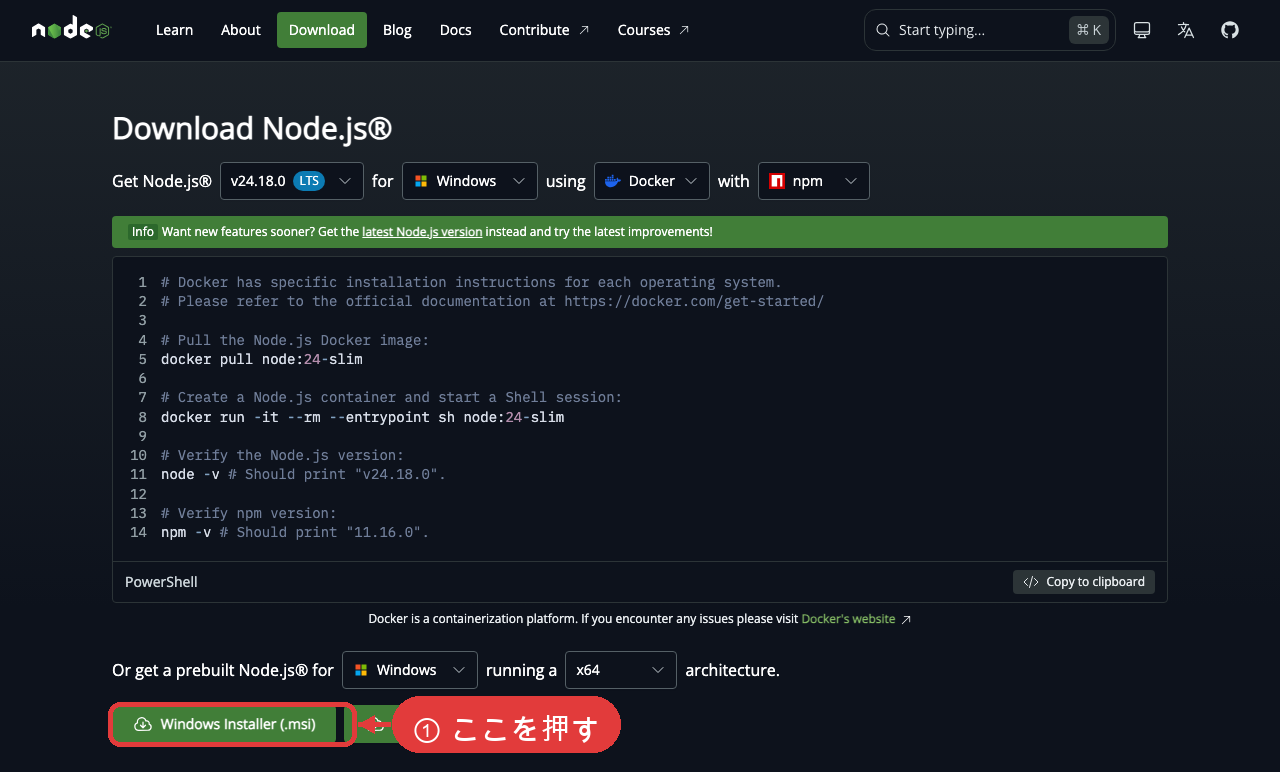Click the npm -v code line
1280x772 pixels.
click(295, 532)
